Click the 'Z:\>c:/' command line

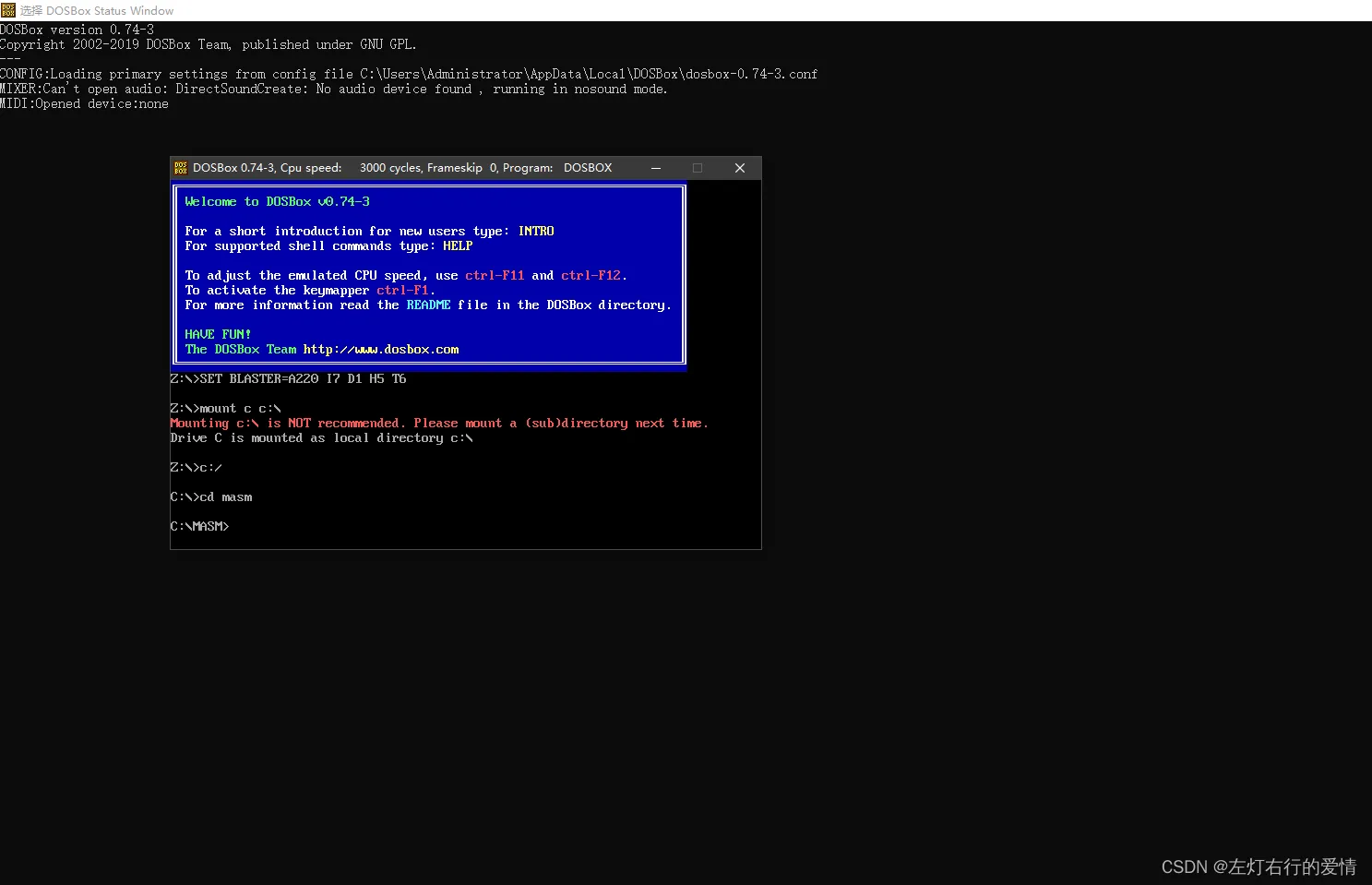coord(197,467)
